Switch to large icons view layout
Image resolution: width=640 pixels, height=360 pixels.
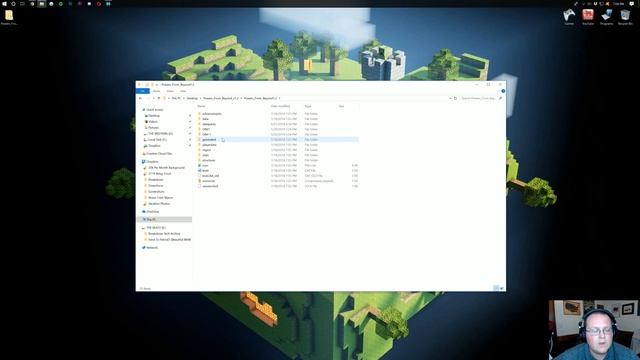click(502, 288)
